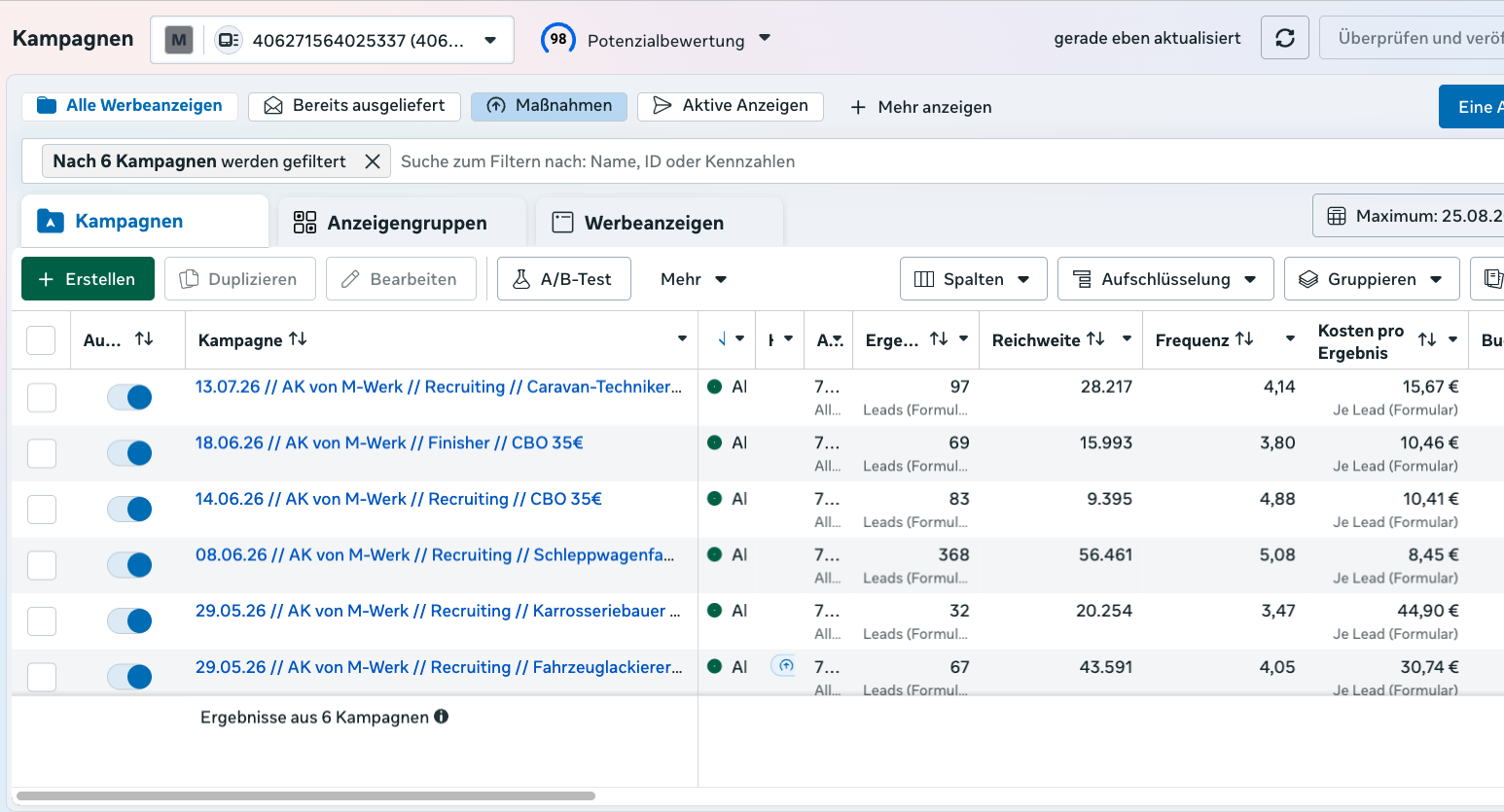Click Mehr anzeigen to add views
1504x812 pixels.
pyautogui.click(x=920, y=107)
